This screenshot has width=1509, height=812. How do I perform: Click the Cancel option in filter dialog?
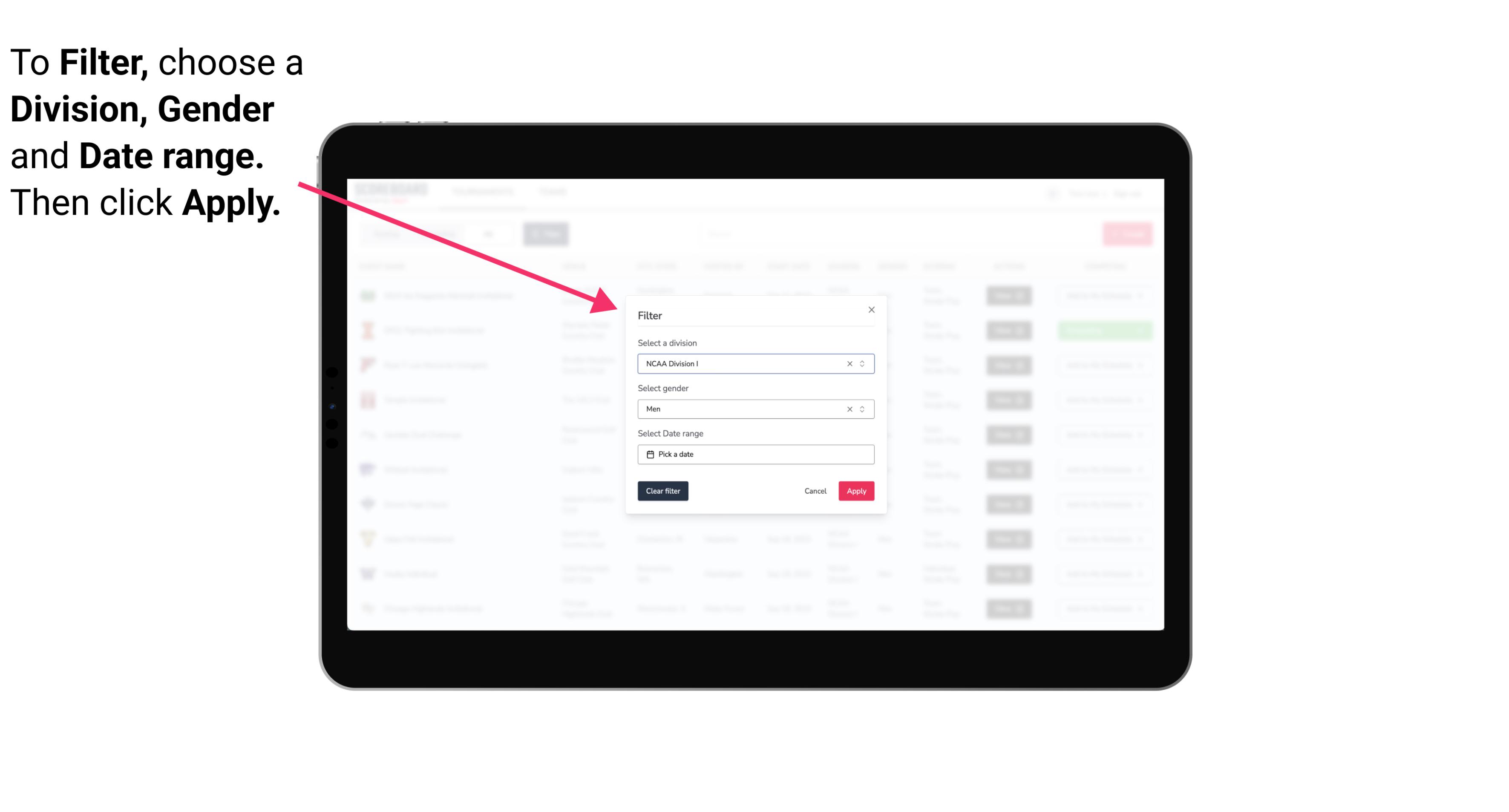pos(815,491)
